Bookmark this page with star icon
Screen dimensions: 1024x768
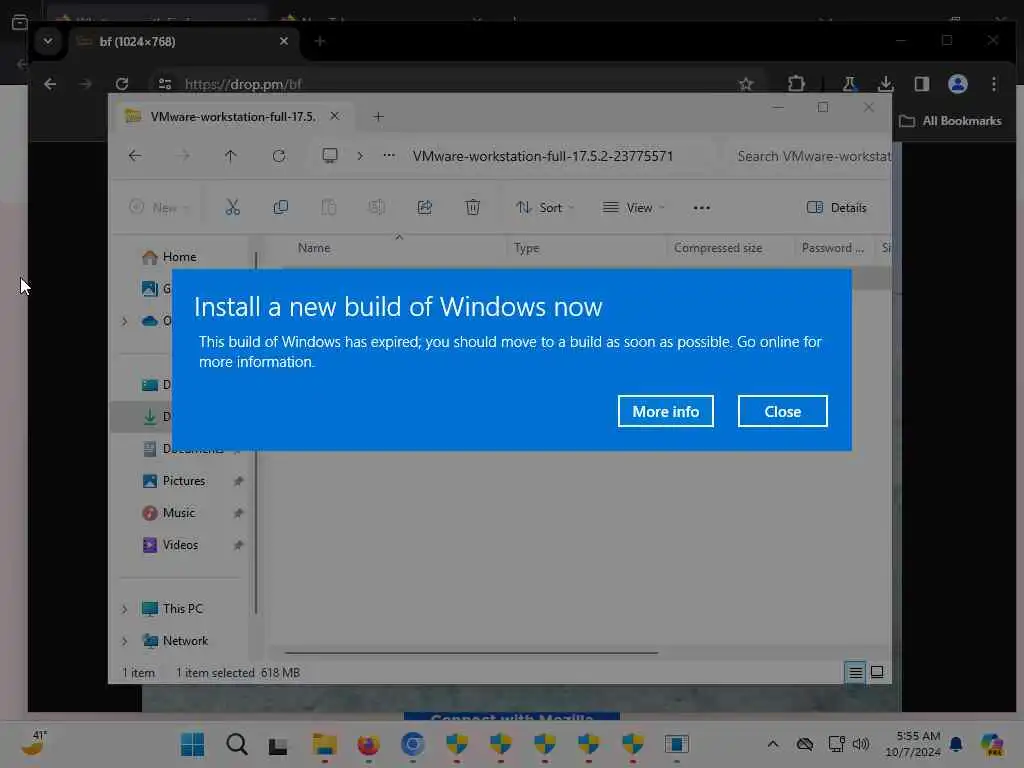coord(746,84)
